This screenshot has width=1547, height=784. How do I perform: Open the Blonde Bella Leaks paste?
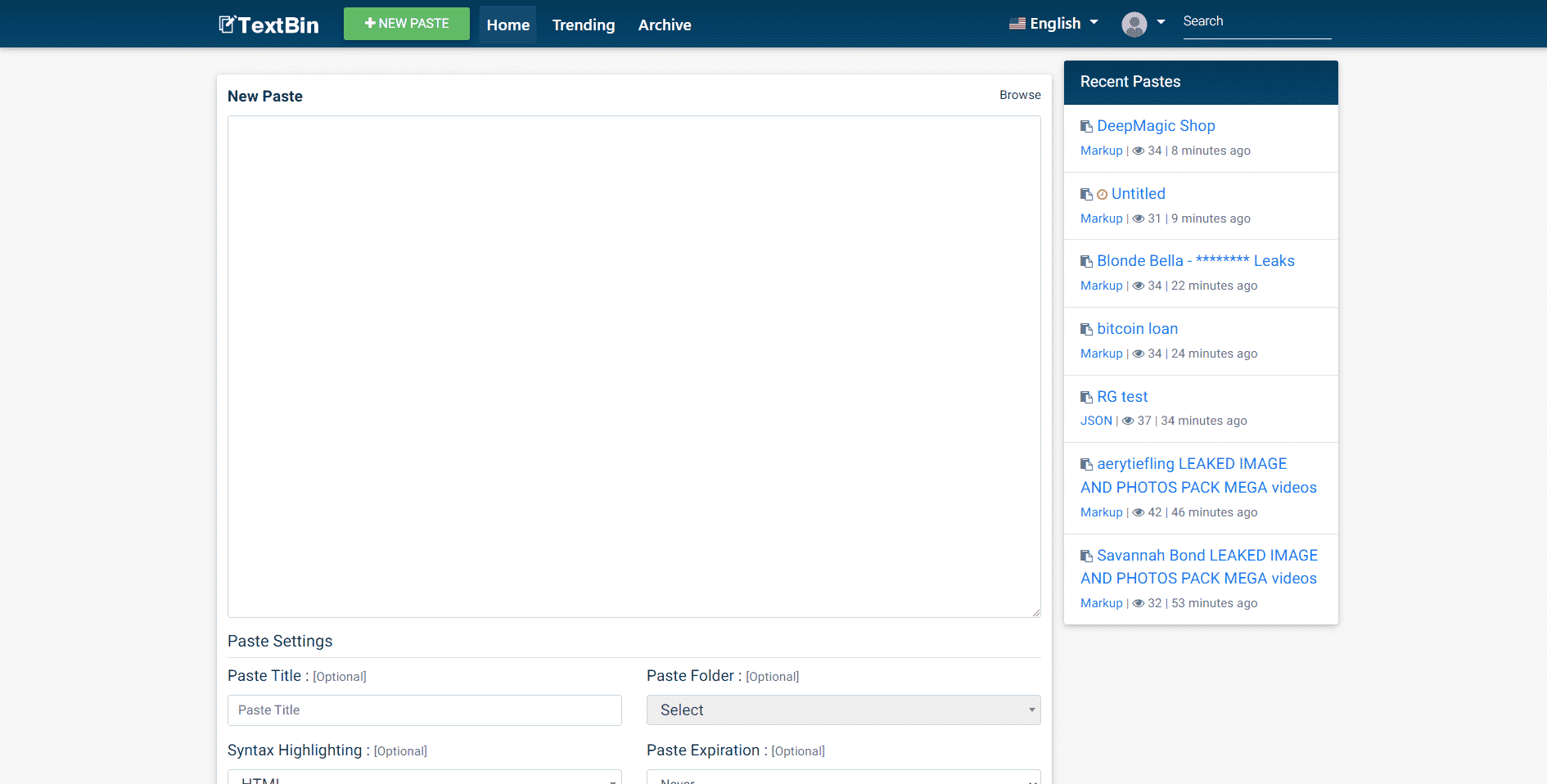[1196, 261]
